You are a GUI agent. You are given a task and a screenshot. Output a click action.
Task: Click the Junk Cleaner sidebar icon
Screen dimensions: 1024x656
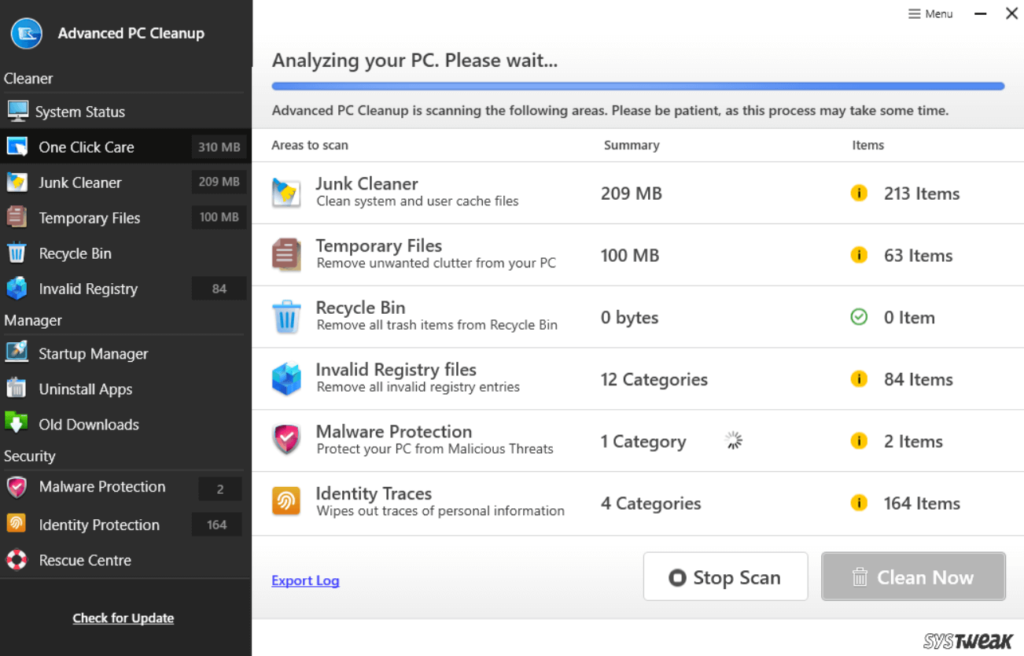tap(17, 182)
